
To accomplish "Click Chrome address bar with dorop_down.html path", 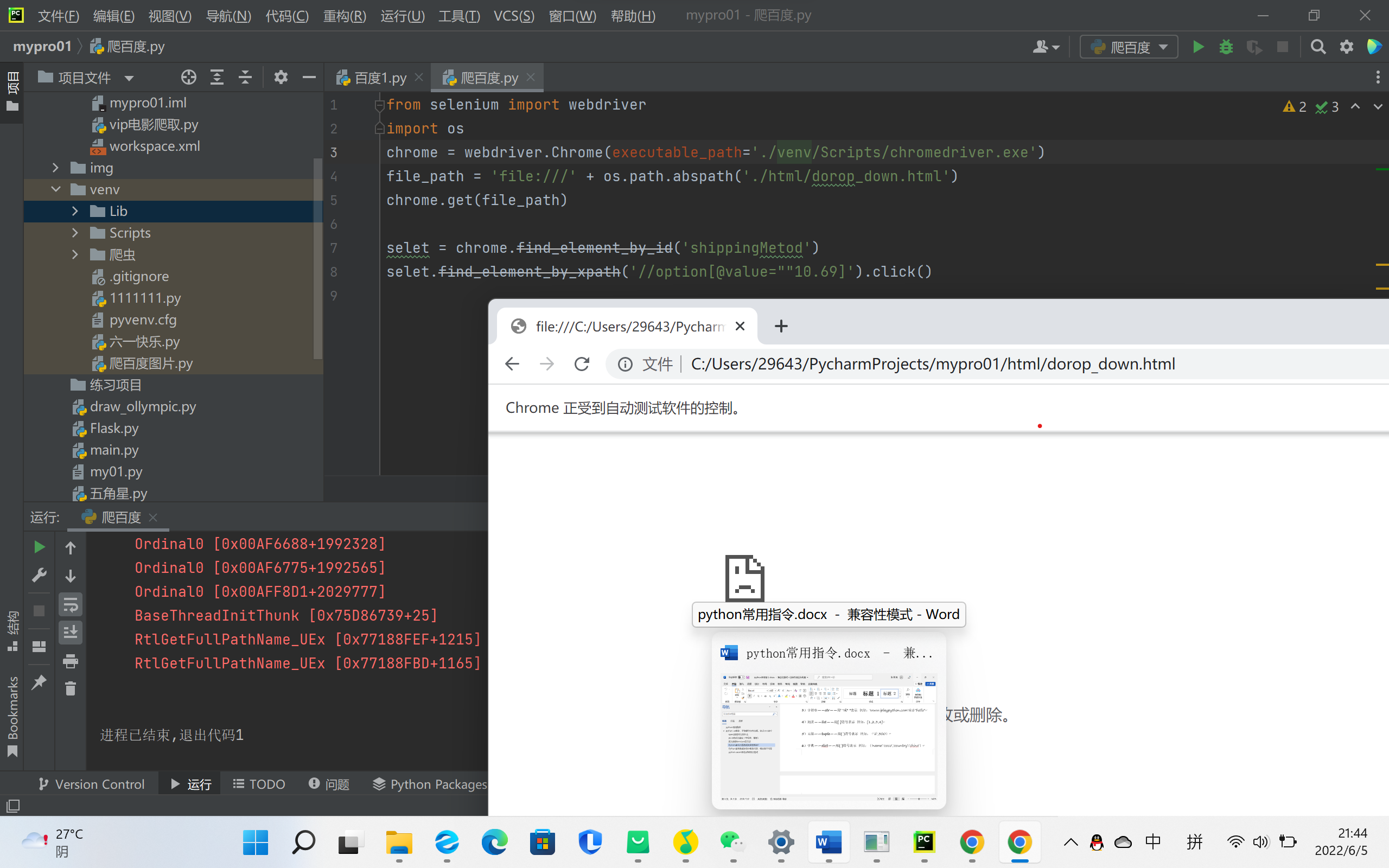I will pos(933,364).
